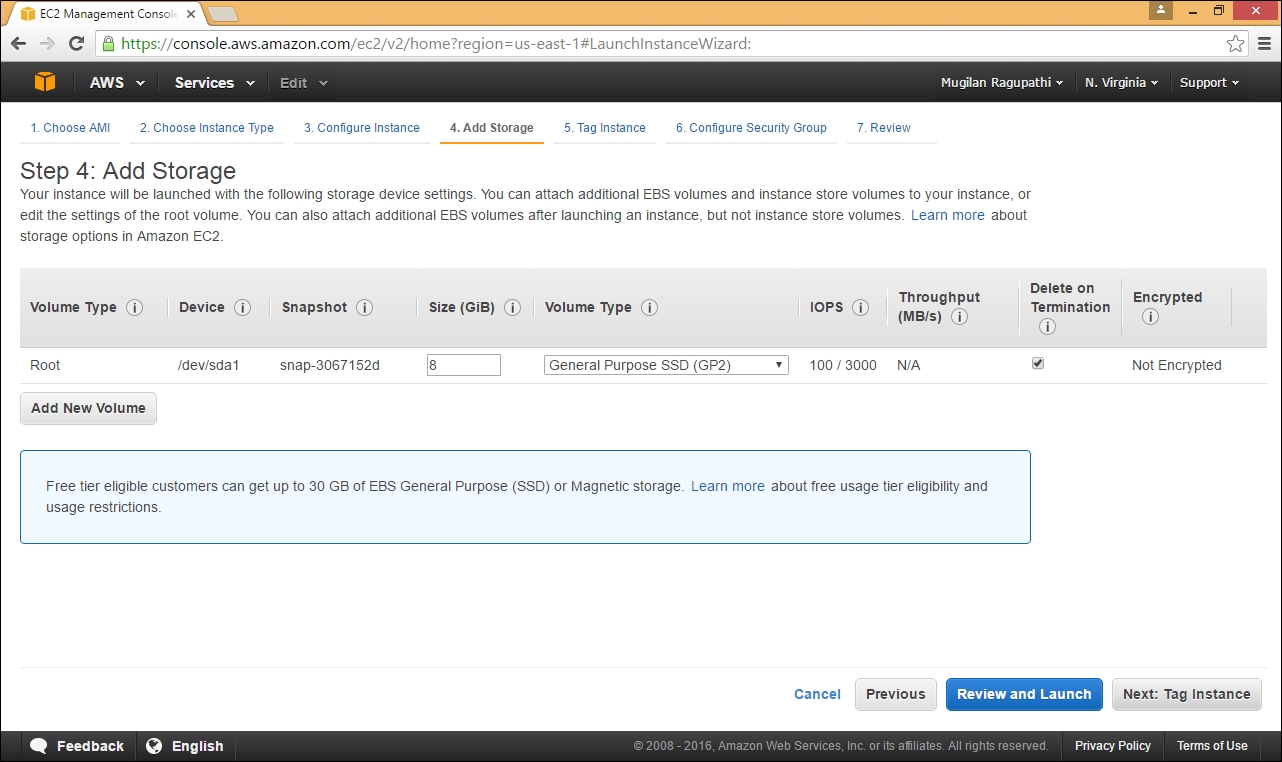Open the Privacy Policy link
The height and width of the screenshot is (762, 1282).
pyautogui.click(x=1113, y=746)
